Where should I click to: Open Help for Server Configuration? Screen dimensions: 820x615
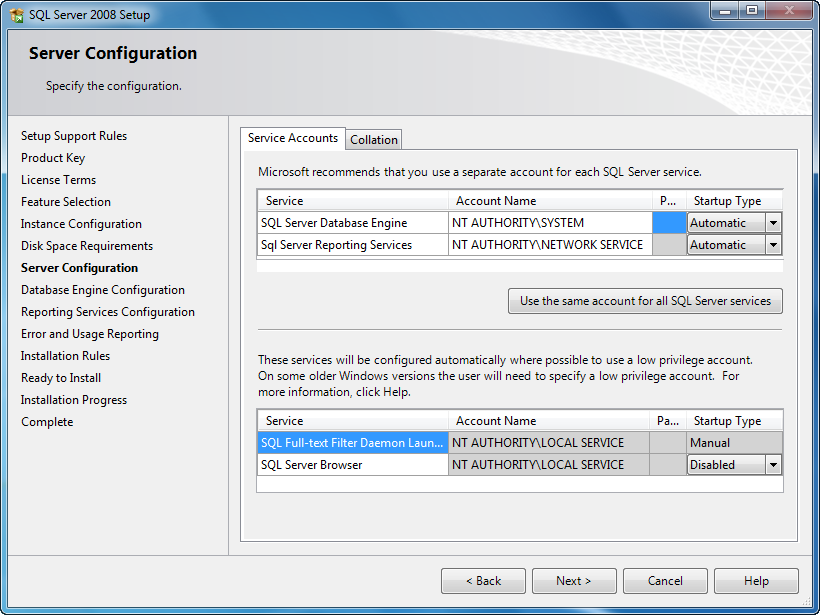click(x=756, y=580)
